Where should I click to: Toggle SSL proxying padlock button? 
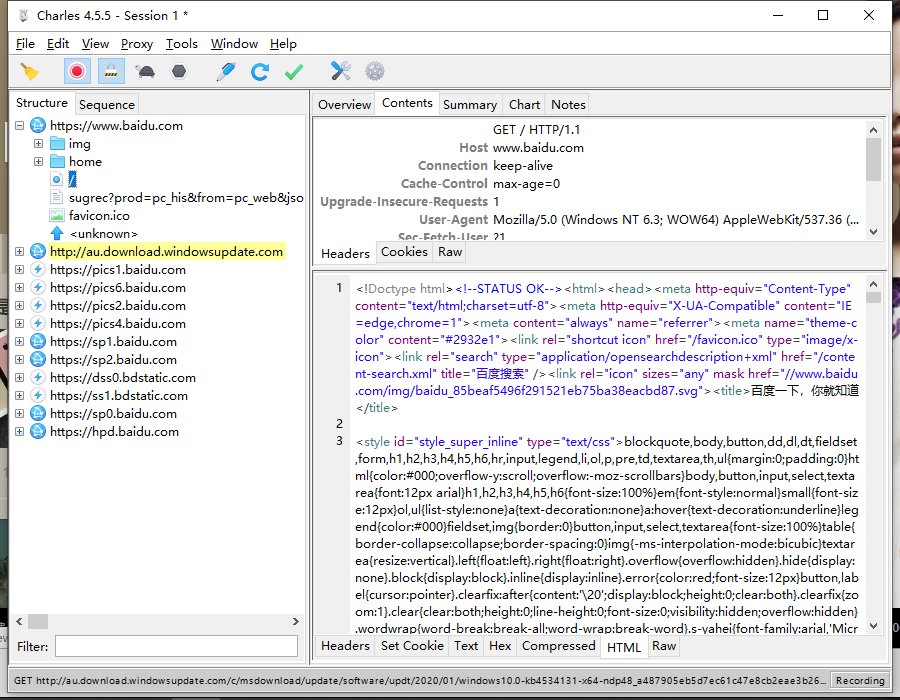[111, 72]
